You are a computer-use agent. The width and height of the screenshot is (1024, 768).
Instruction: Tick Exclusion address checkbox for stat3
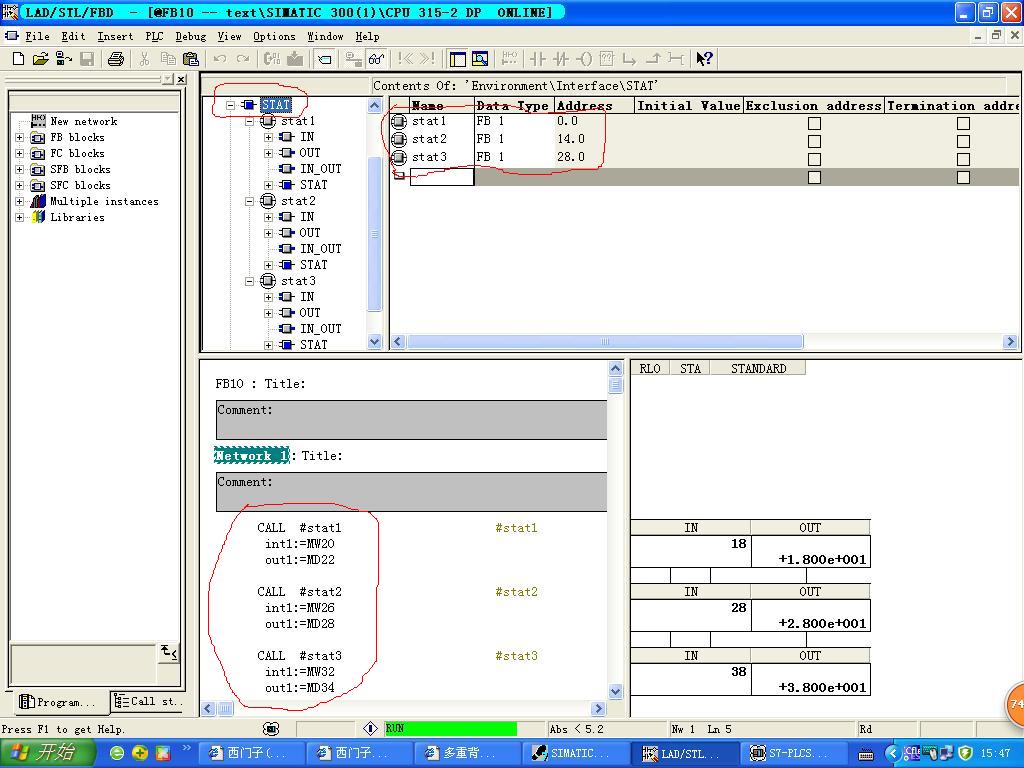click(814, 159)
